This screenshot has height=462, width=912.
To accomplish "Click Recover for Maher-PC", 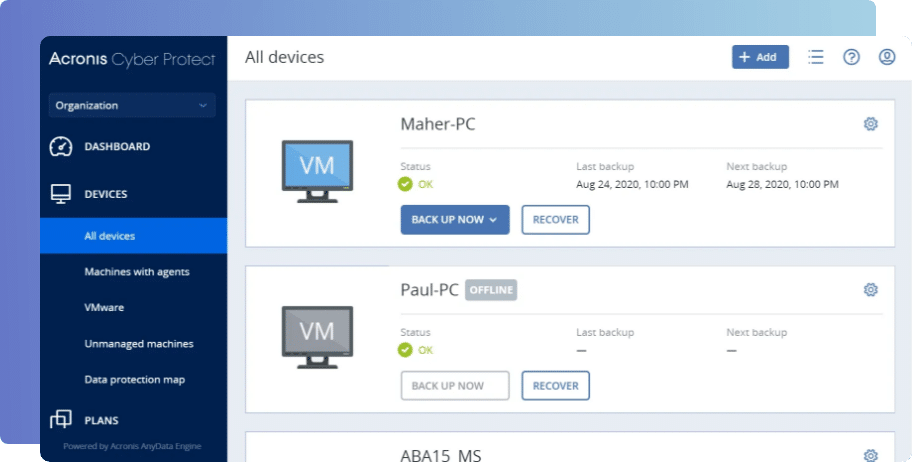I will (555, 220).
